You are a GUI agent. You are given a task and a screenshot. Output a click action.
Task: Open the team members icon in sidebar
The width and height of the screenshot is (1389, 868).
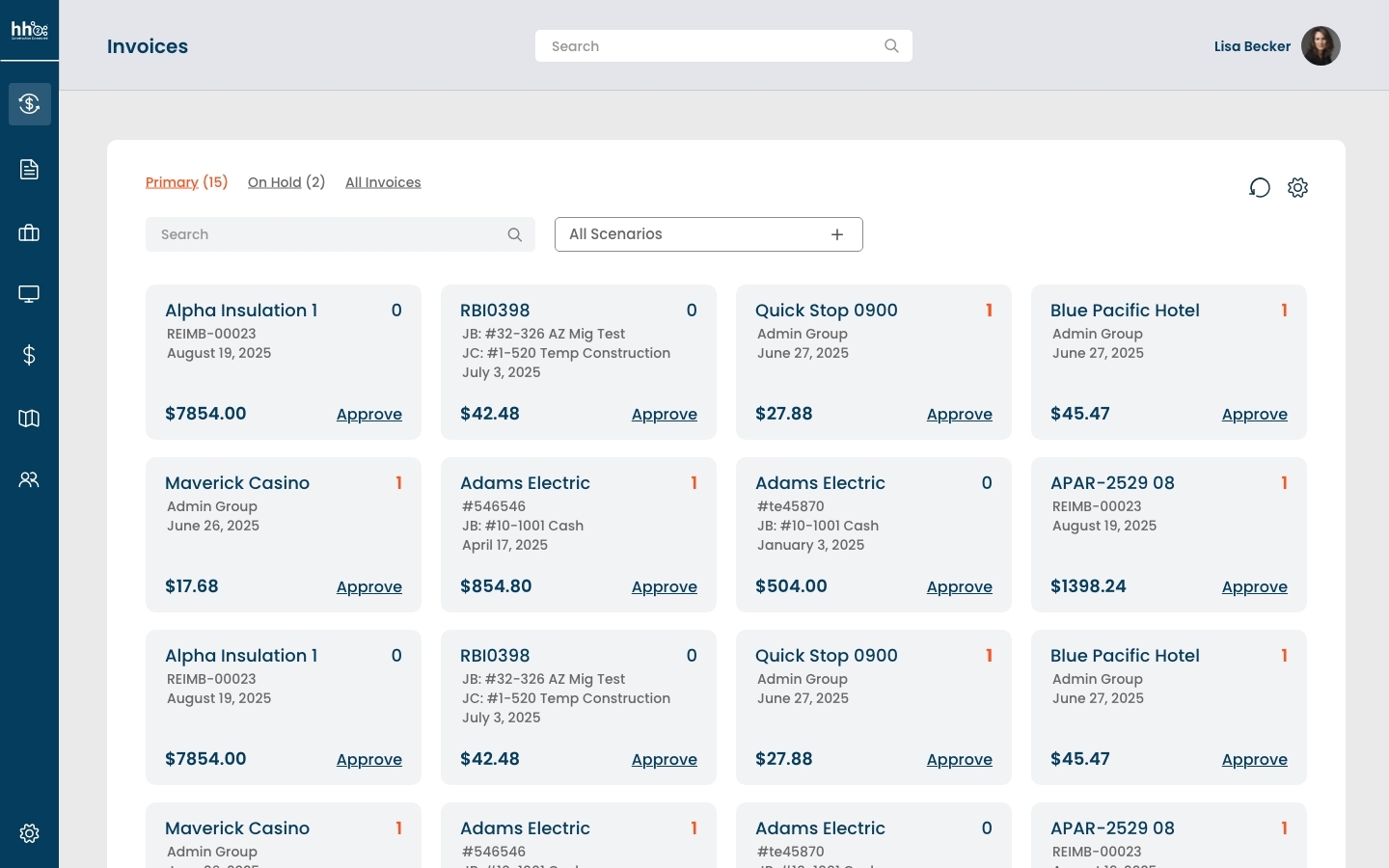[29, 479]
